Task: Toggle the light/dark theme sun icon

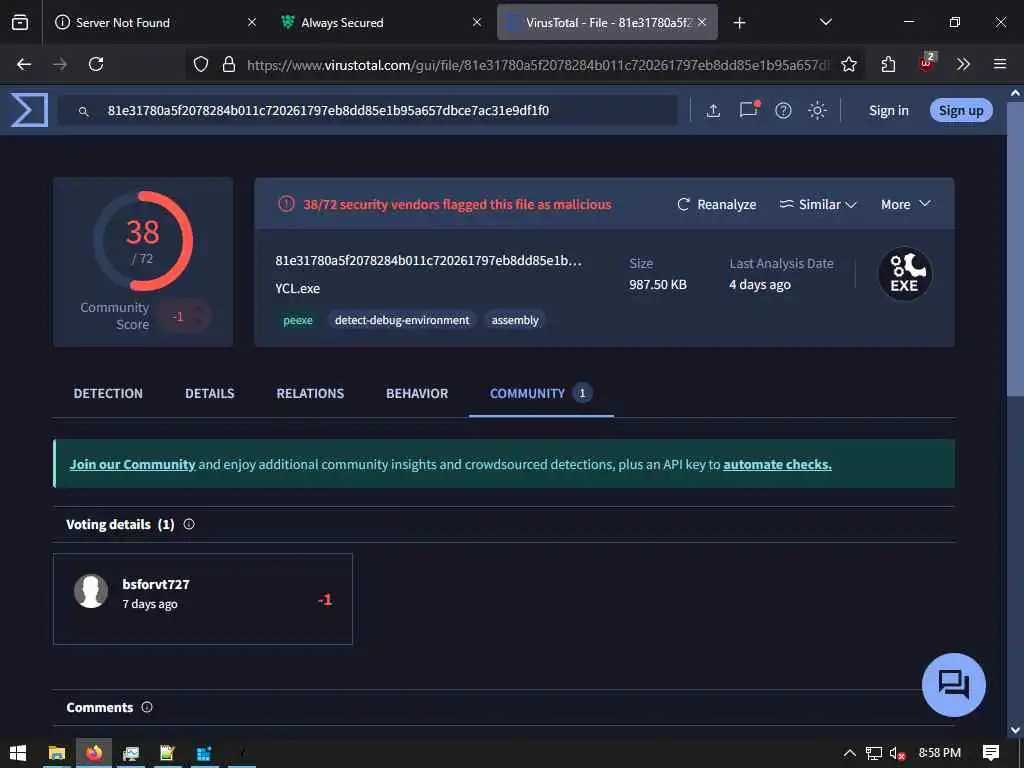Action: pyautogui.click(x=817, y=110)
